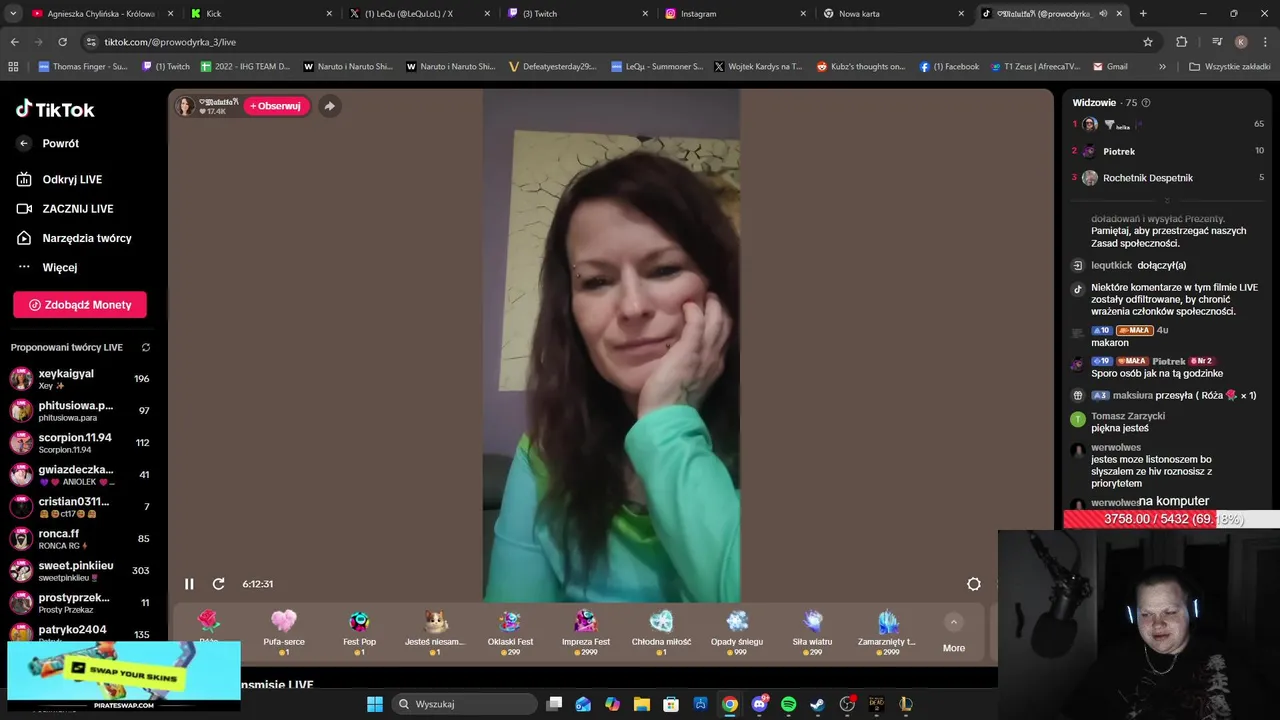Image resolution: width=1280 pixels, height=720 pixels.
Task: Open xeykaigyal's suggested live stream
Action: (80, 379)
